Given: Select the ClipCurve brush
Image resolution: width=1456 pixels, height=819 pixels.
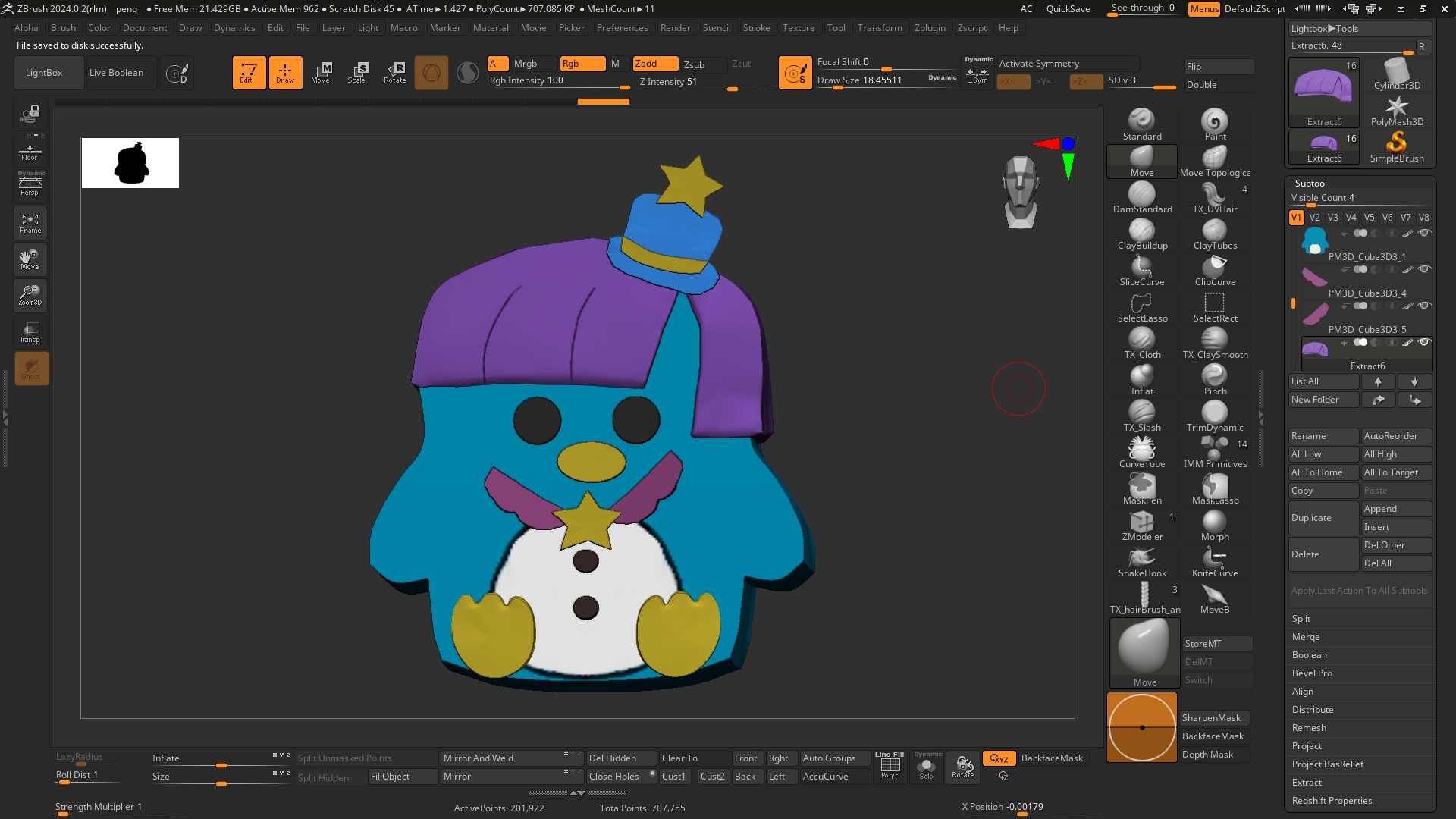Looking at the screenshot, I should (x=1215, y=271).
